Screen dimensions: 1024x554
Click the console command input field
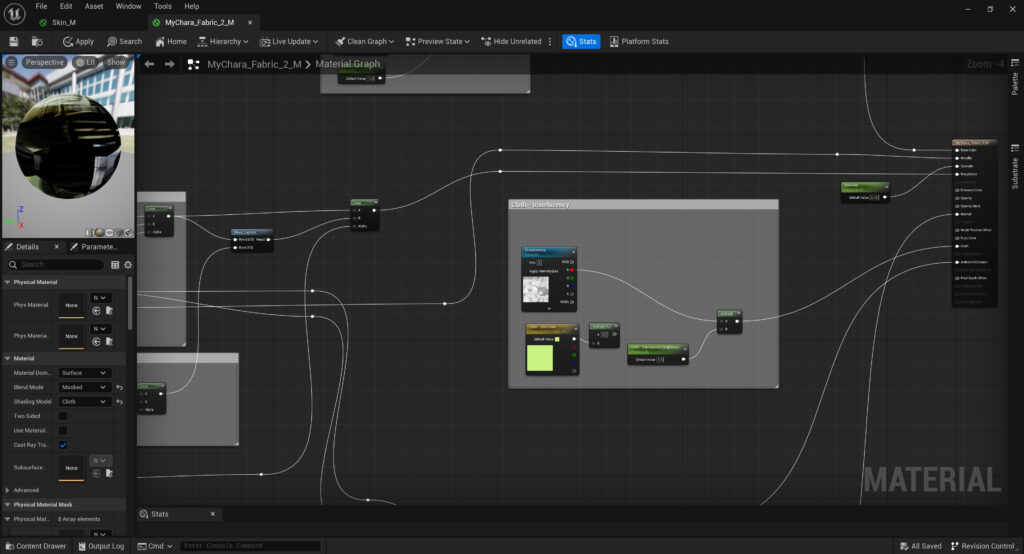(x=250, y=546)
